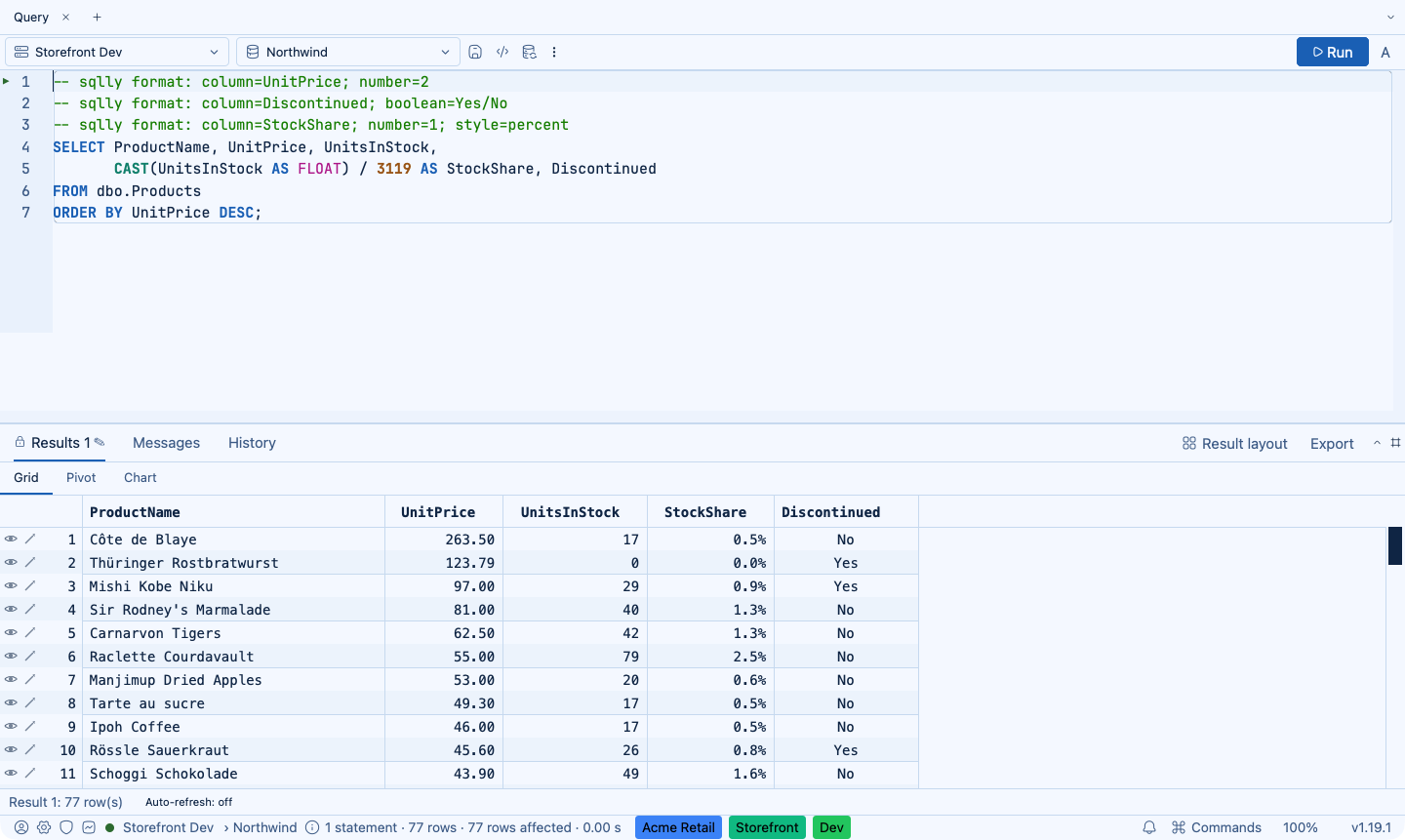Click the UnitsInStock column header
This screenshot has width=1405, height=840.
[575, 512]
